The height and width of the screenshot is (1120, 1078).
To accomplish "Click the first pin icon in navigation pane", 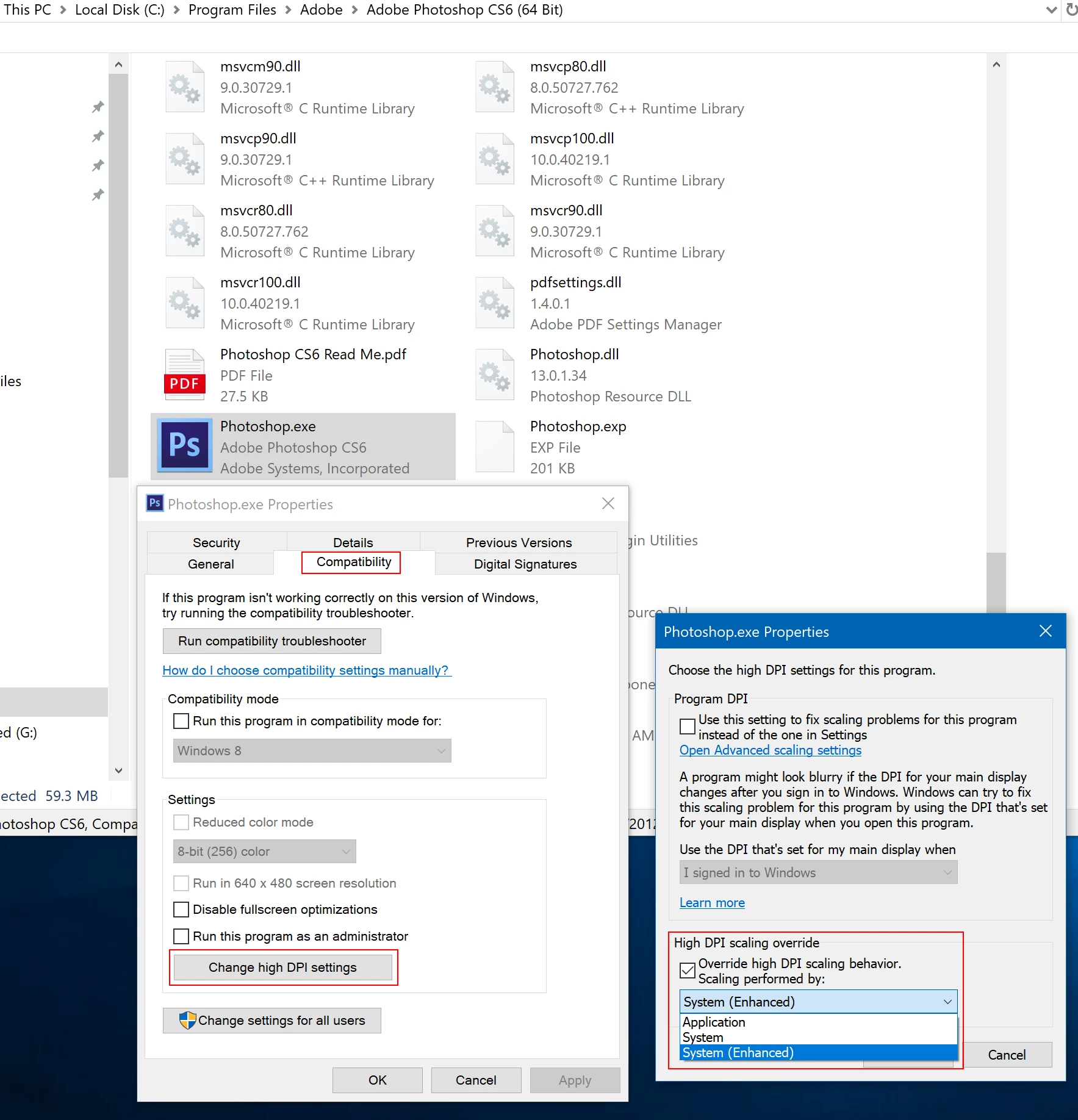I will 98,107.
